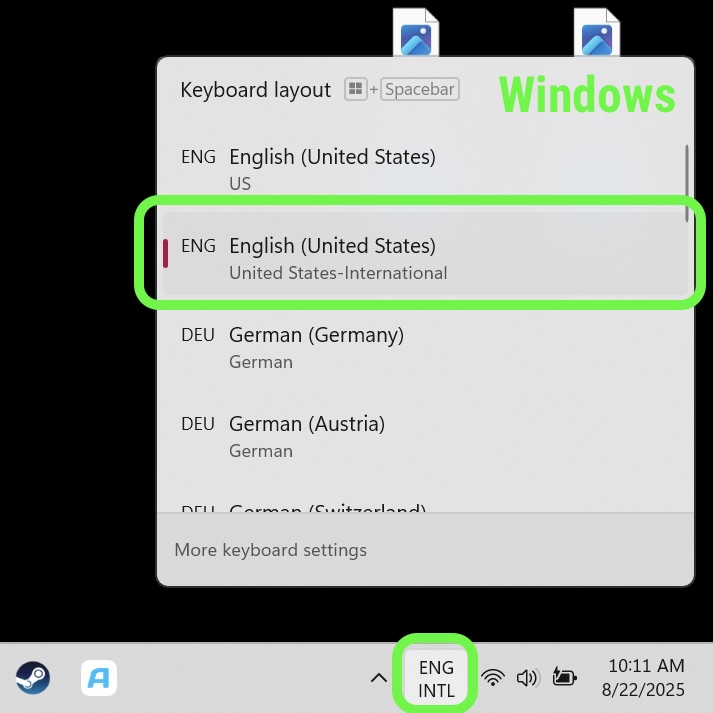The image size is (713, 713).
Task: Select the left image file on desktop
Action: point(416,33)
